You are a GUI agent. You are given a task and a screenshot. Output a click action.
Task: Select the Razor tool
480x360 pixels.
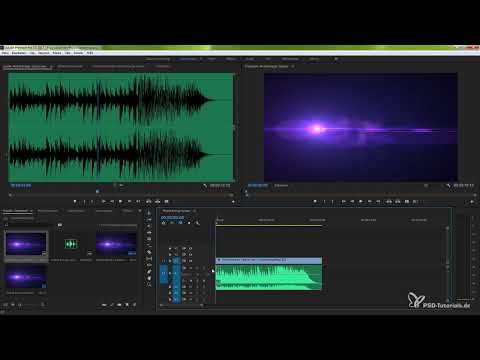click(149, 252)
